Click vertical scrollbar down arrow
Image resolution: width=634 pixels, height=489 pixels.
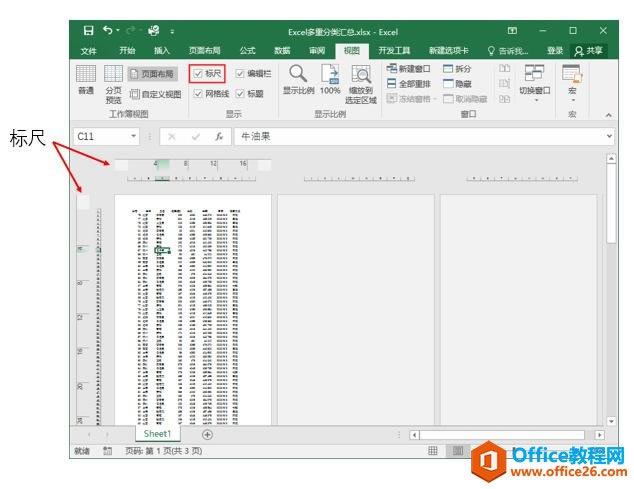point(611,421)
